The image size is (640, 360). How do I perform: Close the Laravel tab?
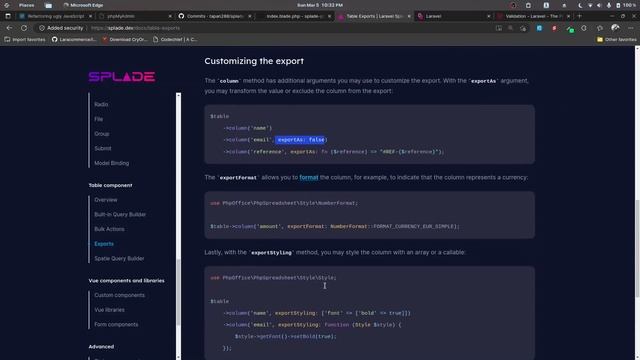tap(488, 16)
